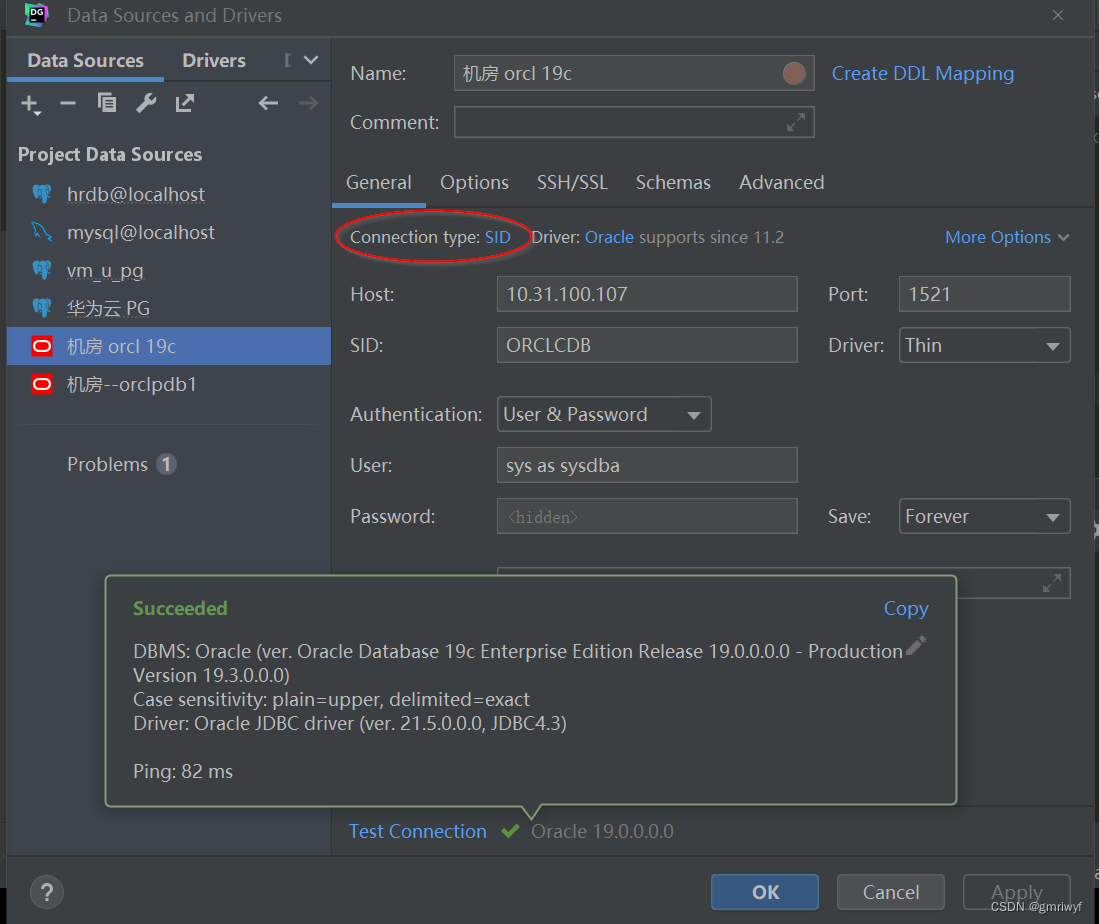Click the User field sys as sysdba
The image size is (1099, 924).
[x=647, y=466]
